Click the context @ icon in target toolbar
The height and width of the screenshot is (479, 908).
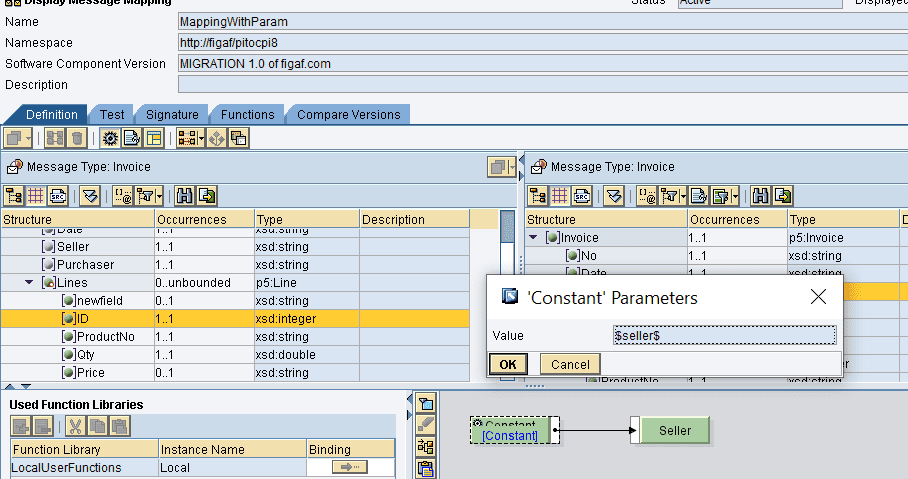coord(647,196)
